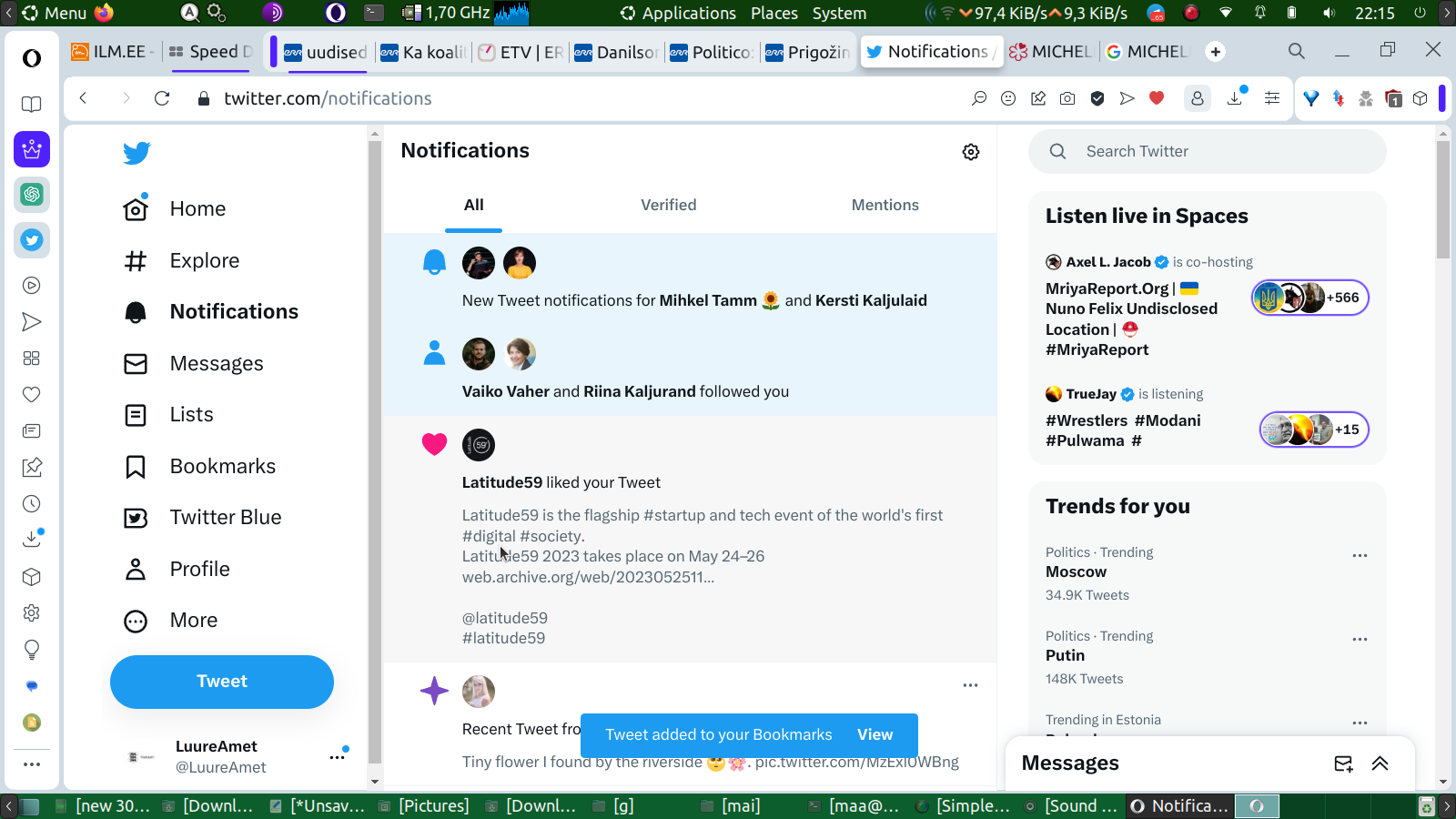Switch to the Verified tab
Screen dimensions: 1456x819
(669, 206)
